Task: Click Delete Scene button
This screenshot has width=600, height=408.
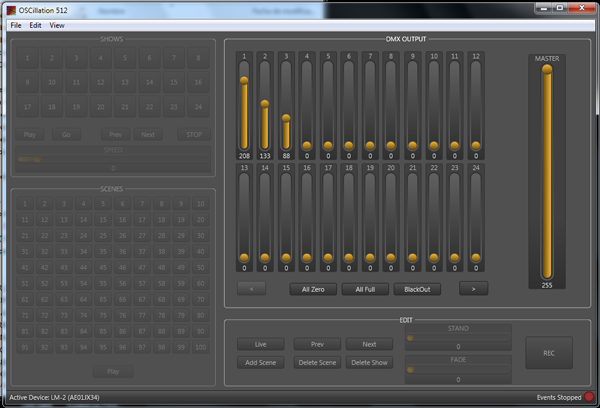Action: 315,362
